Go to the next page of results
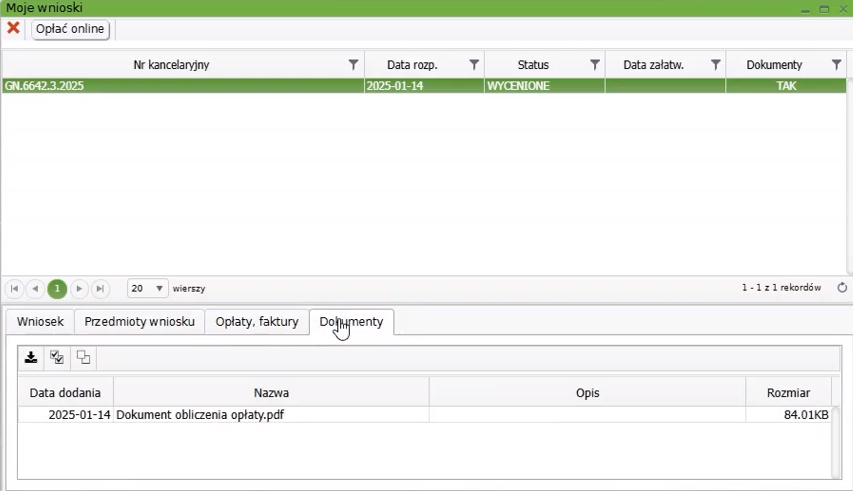This screenshot has width=853, height=491. click(x=79, y=289)
